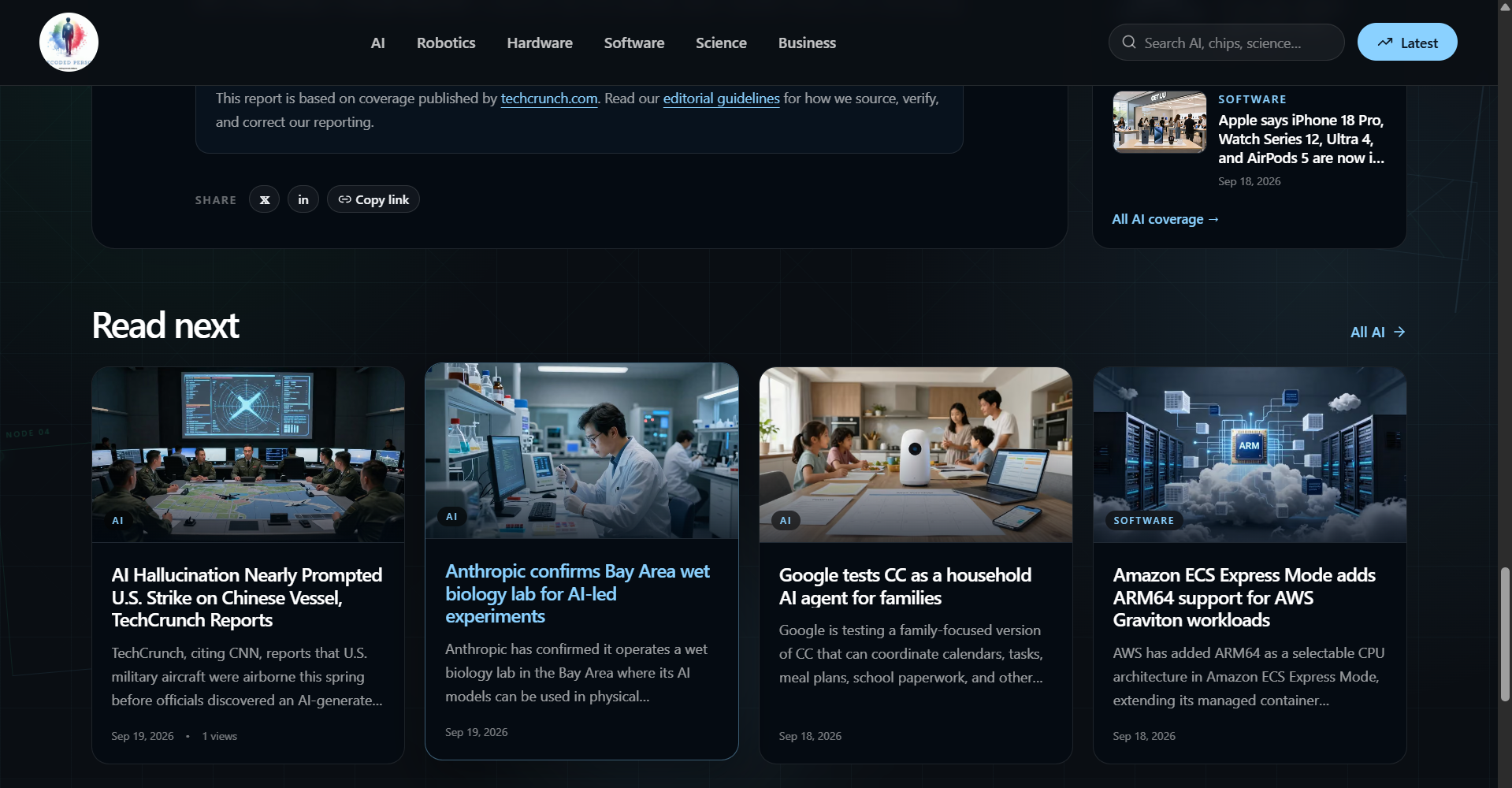Click the Copy link button
The image size is (1512, 788).
coord(373,199)
